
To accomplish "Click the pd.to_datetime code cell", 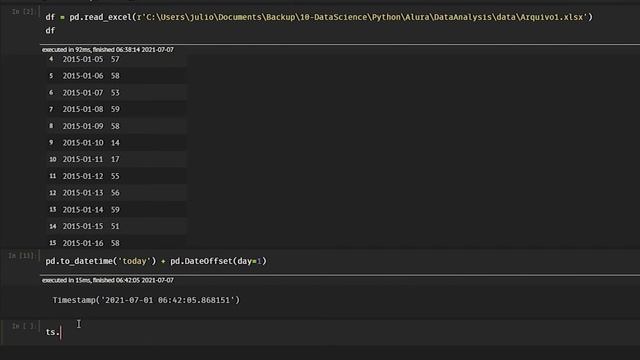I will tap(340, 261).
